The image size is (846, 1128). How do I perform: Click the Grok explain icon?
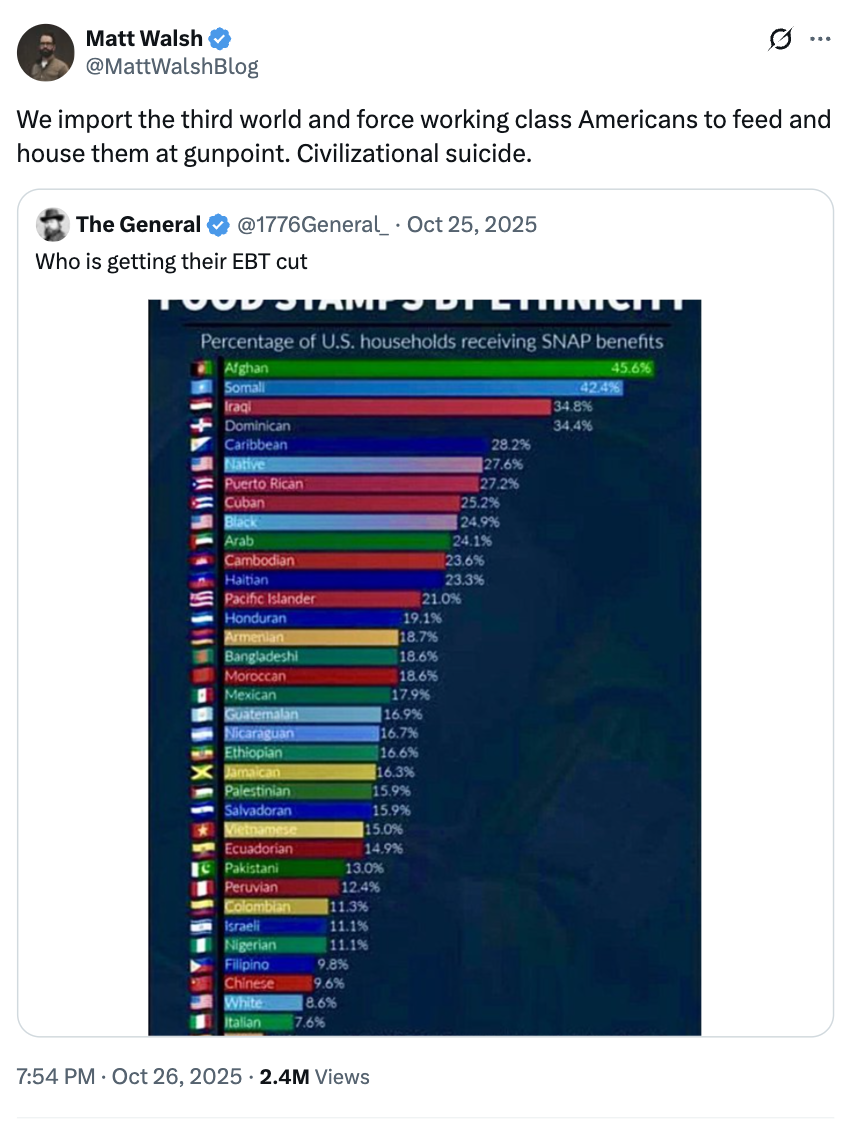tap(780, 39)
